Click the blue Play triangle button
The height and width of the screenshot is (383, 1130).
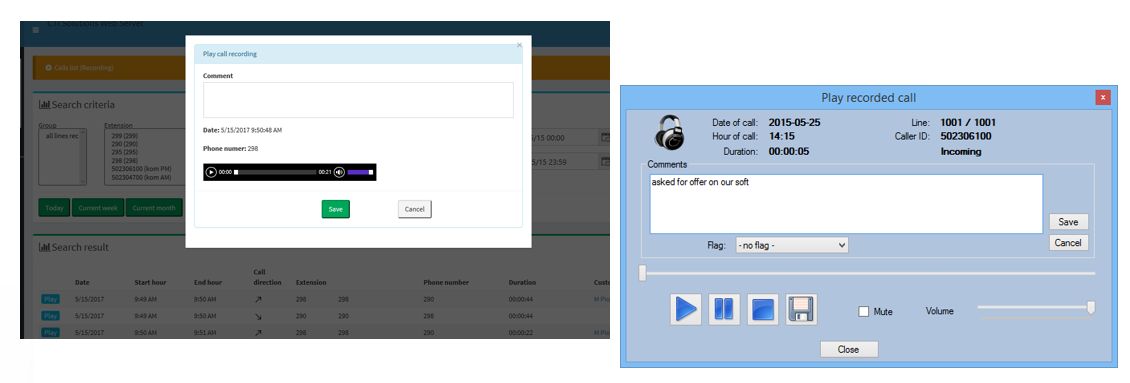click(685, 309)
